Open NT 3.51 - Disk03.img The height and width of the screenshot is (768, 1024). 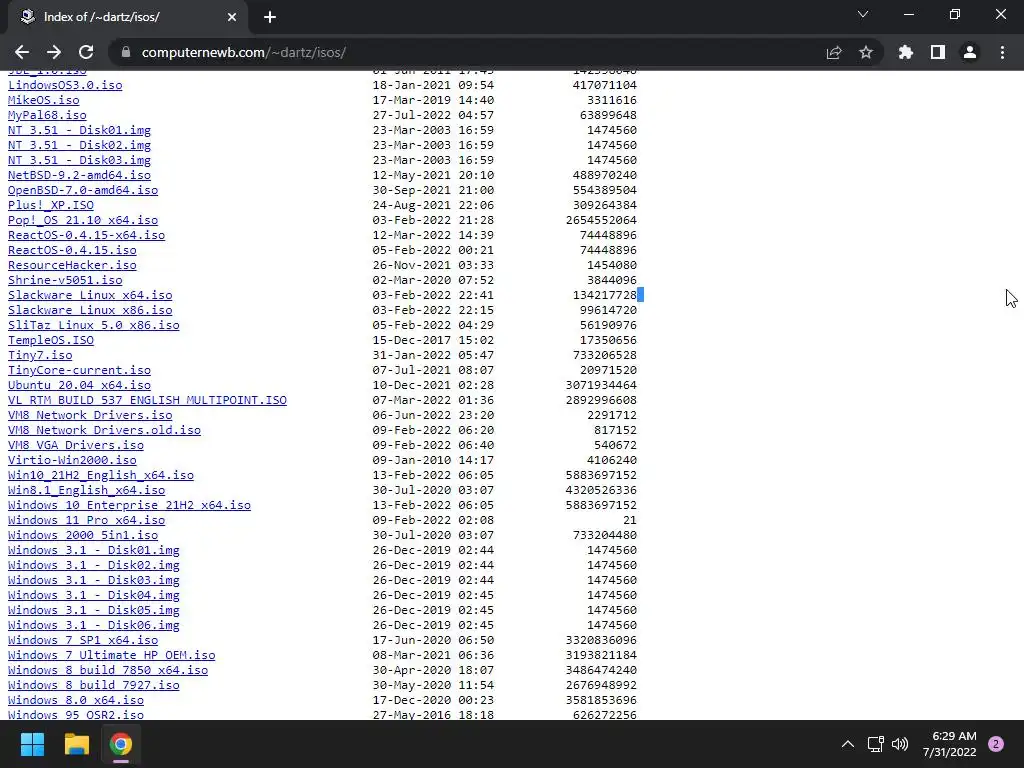(79, 160)
